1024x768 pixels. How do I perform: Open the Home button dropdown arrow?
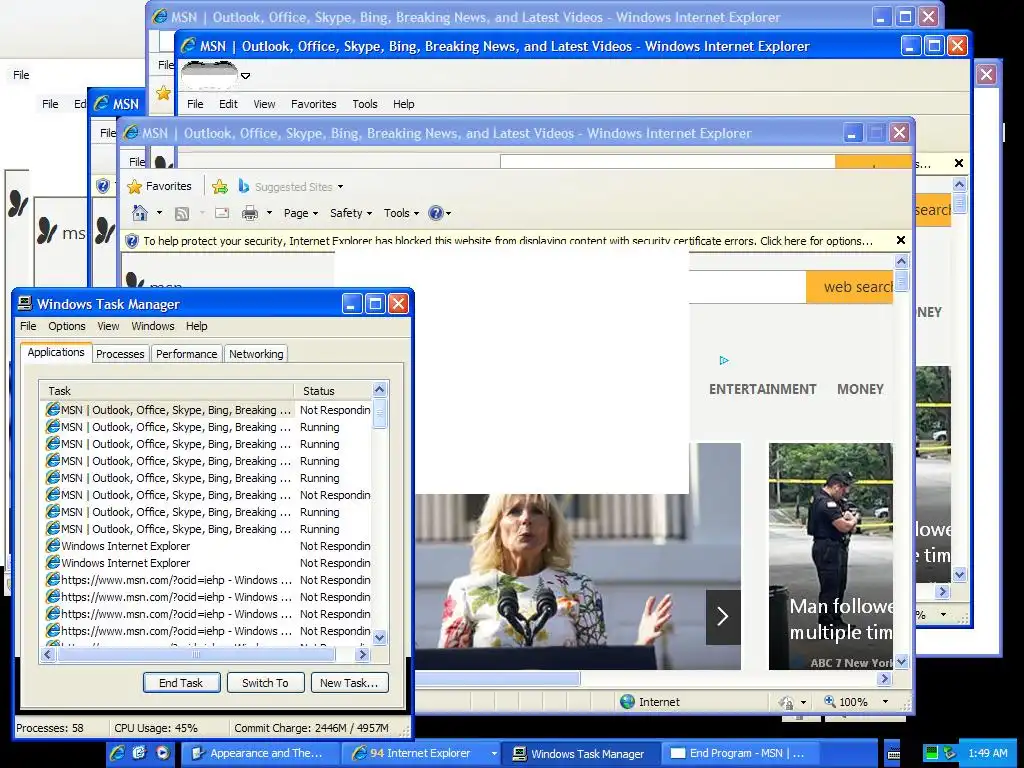point(159,213)
